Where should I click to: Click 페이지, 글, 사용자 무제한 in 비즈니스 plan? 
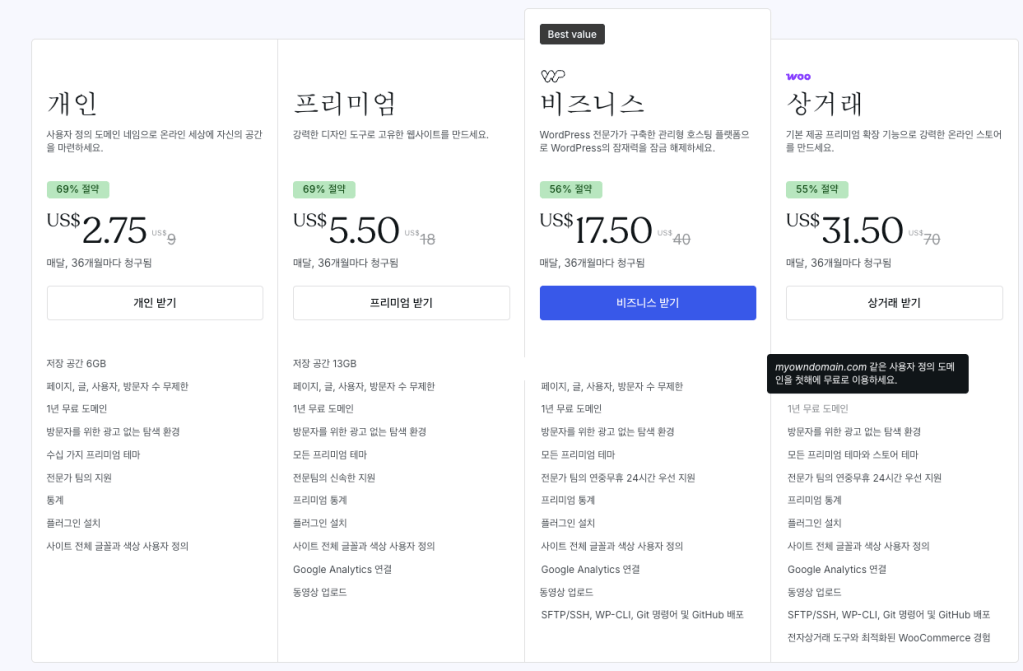612,386
